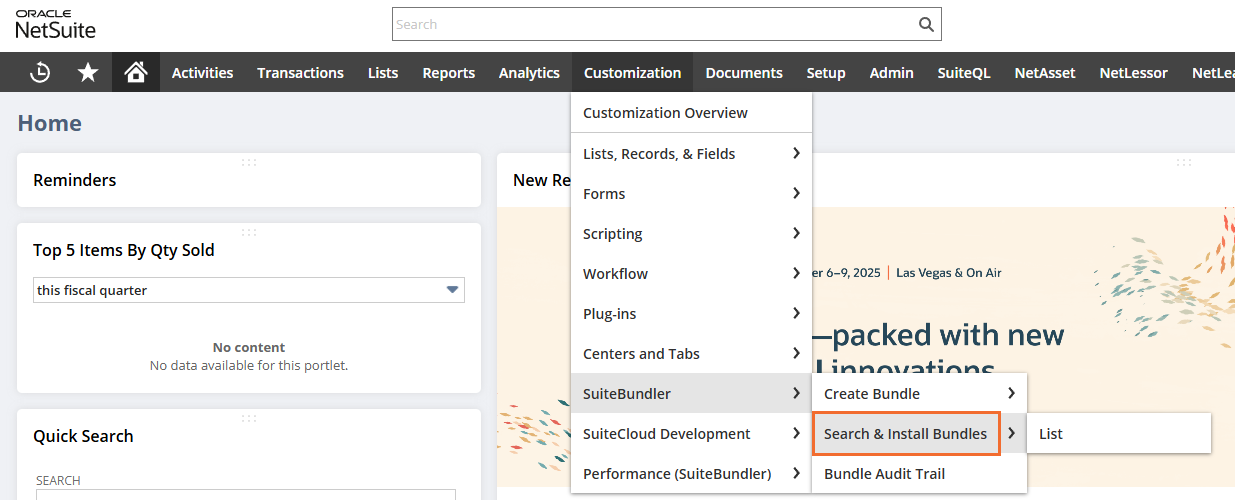
Task: Open the Setup menu
Action: [x=826, y=72]
